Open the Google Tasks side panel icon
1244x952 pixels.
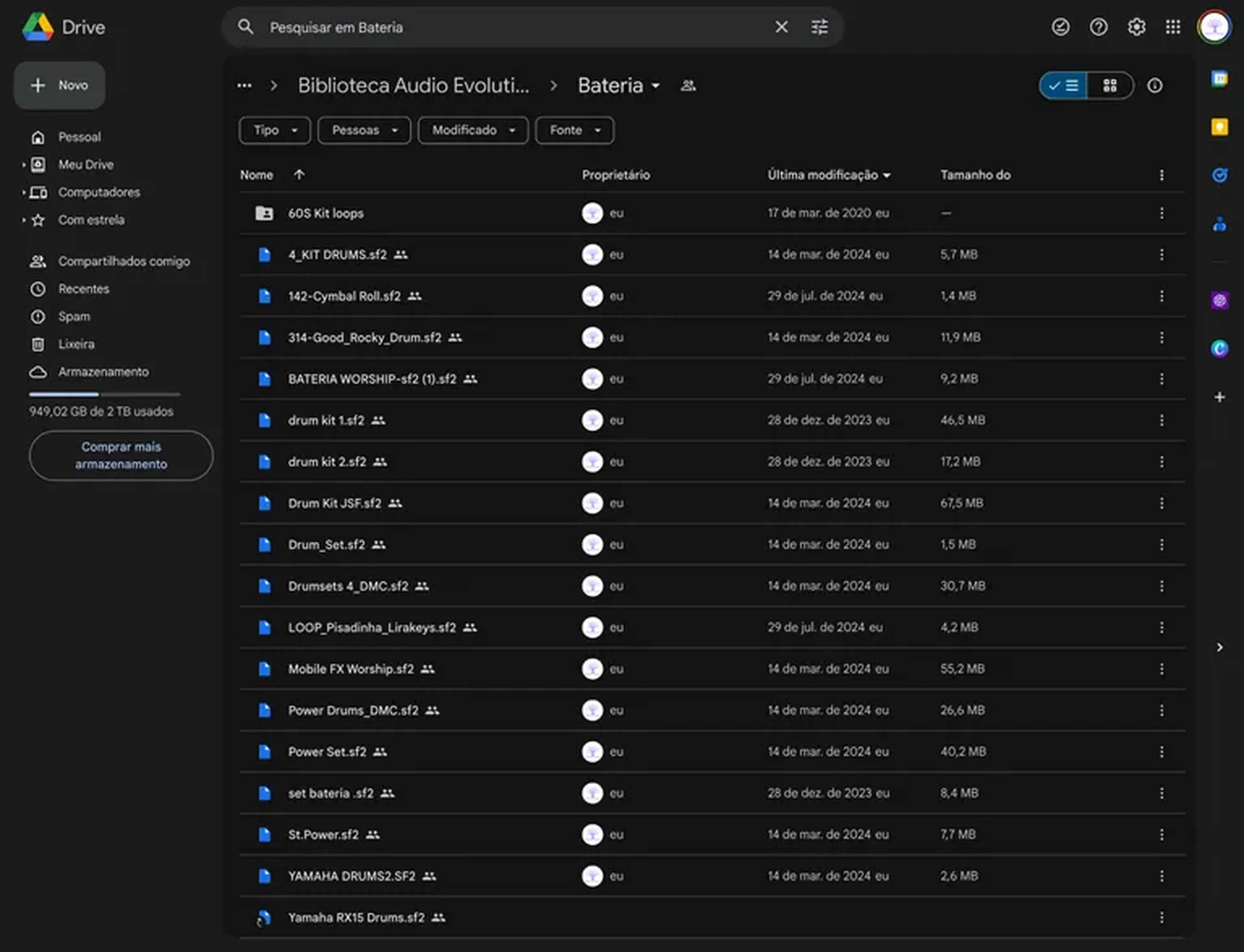(1219, 175)
